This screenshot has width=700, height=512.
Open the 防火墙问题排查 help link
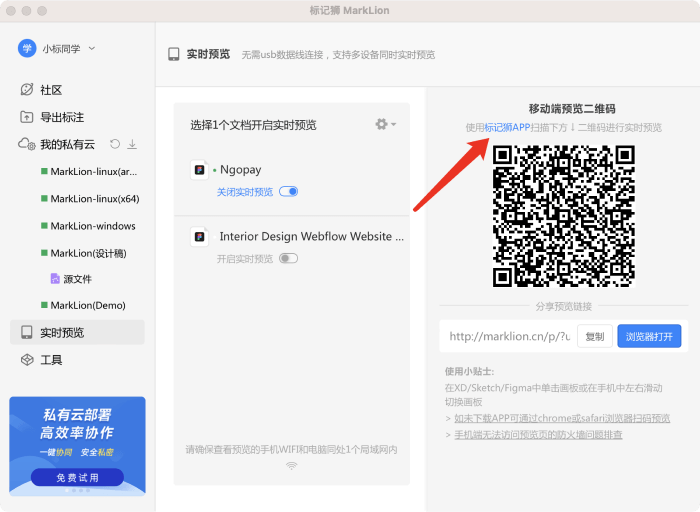point(538,435)
